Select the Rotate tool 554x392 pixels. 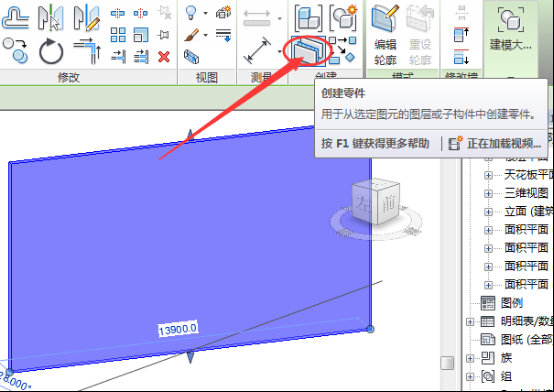[x=51, y=51]
